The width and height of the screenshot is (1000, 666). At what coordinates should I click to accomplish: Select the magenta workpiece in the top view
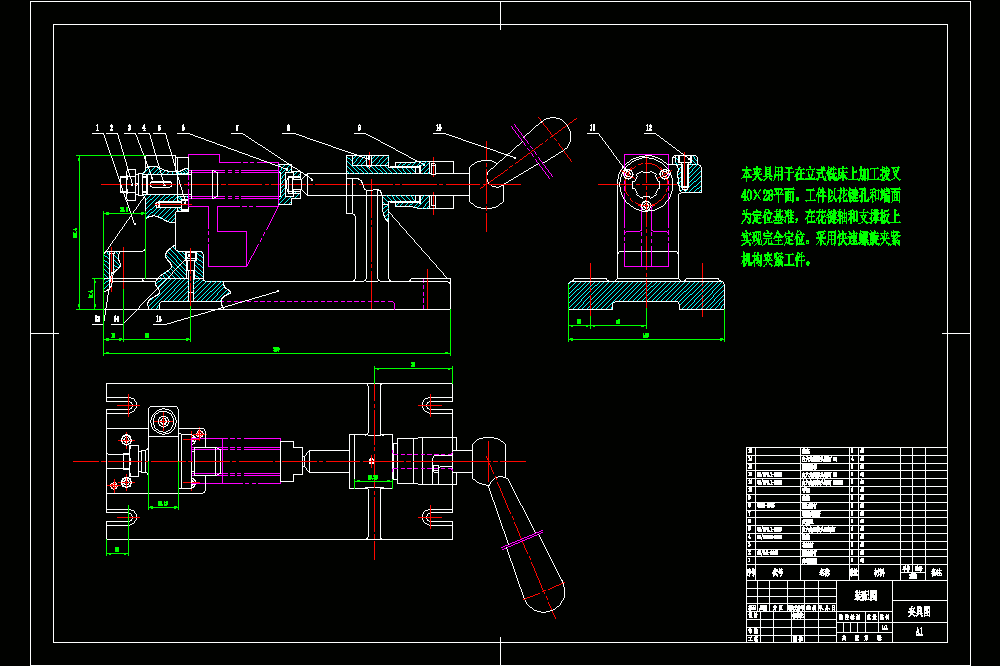pyautogui.click(x=236, y=461)
